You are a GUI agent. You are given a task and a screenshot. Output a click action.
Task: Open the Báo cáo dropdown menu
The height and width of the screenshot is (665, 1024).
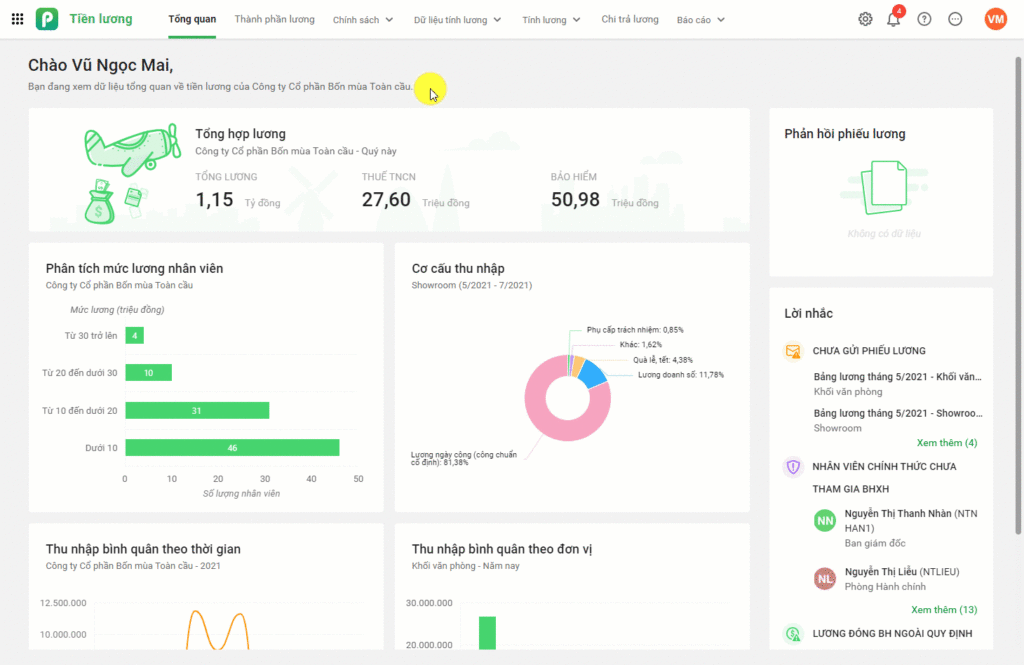pyautogui.click(x=700, y=20)
